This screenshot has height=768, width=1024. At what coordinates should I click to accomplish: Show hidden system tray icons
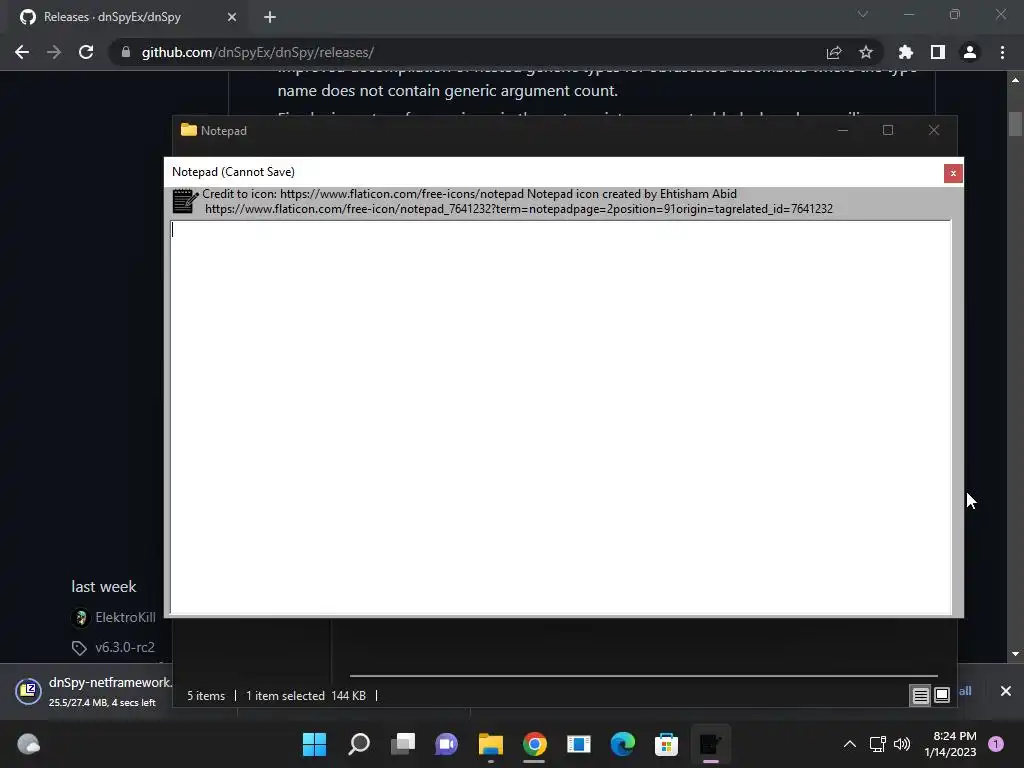[x=850, y=744]
